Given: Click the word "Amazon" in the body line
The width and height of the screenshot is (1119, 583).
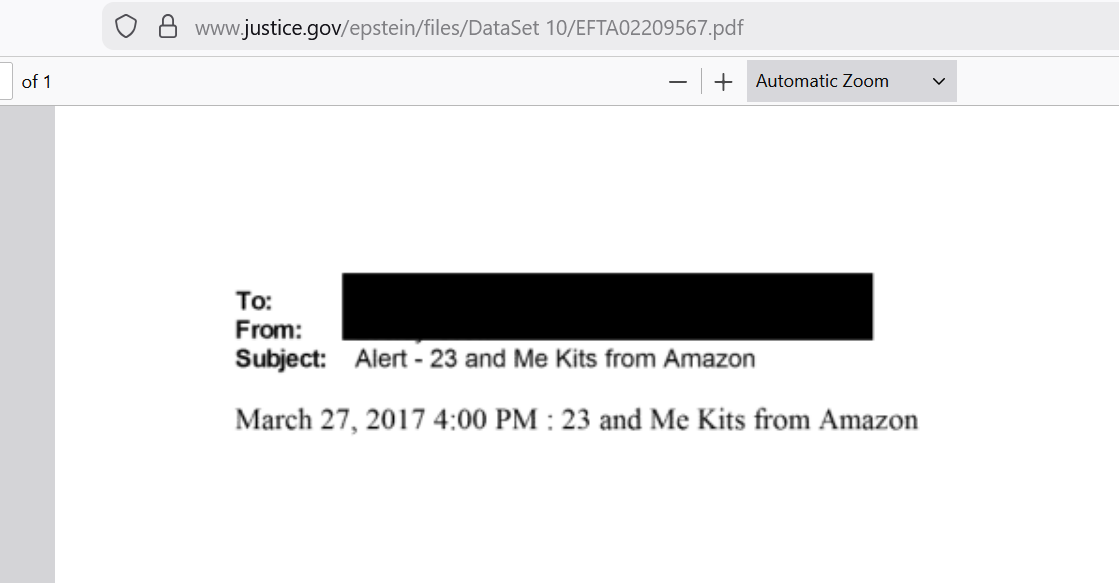Looking at the screenshot, I should [869, 420].
